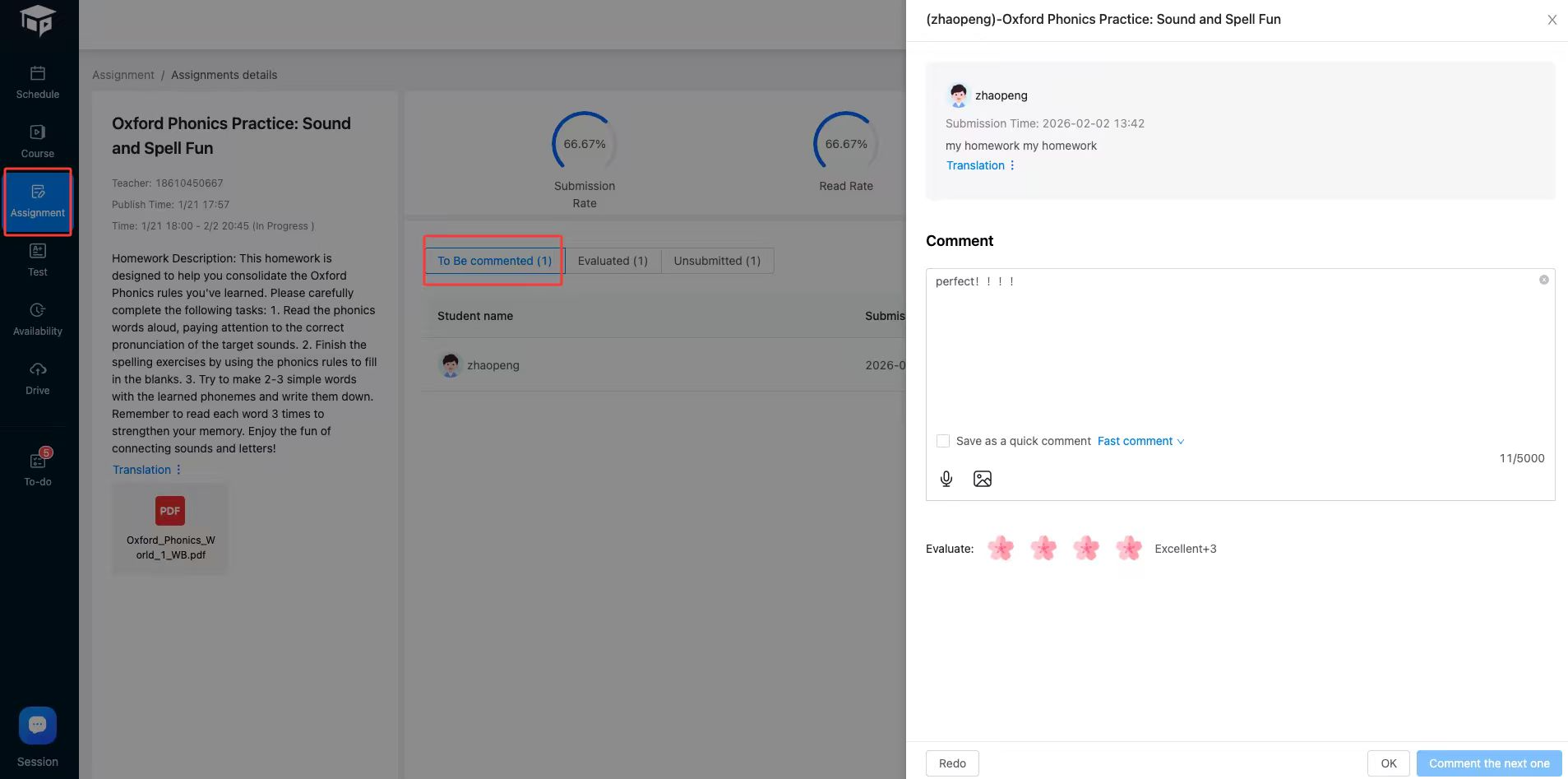Clear the comment text with the clear icon

click(x=1543, y=280)
